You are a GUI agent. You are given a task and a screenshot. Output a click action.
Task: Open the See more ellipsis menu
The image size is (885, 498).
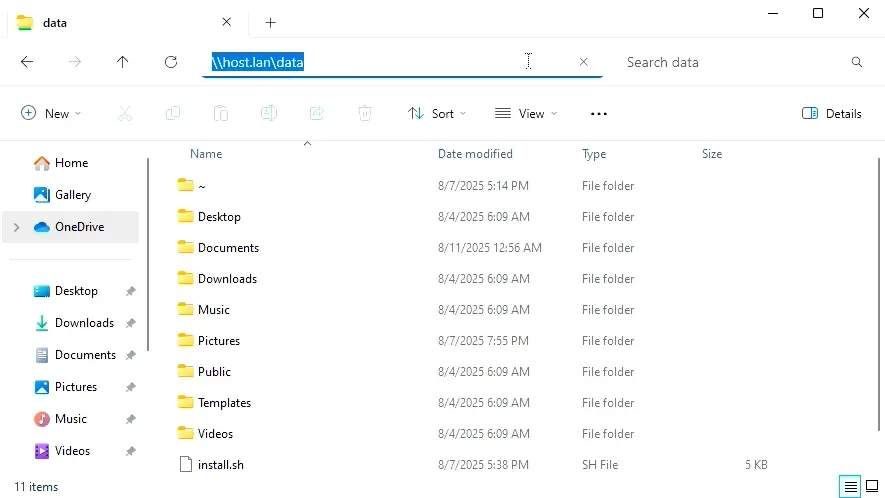tap(599, 114)
